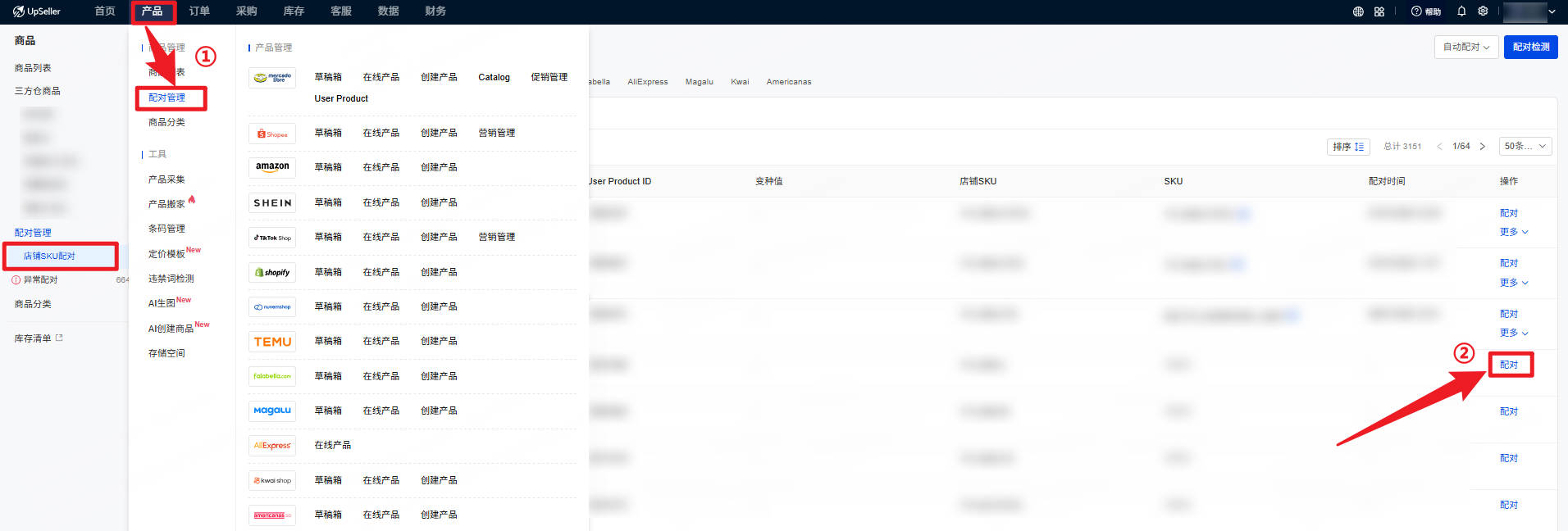The height and width of the screenshot is (531, 1568).
Task: Select the TEMU platform logo
Action: (x=272, y=342)
